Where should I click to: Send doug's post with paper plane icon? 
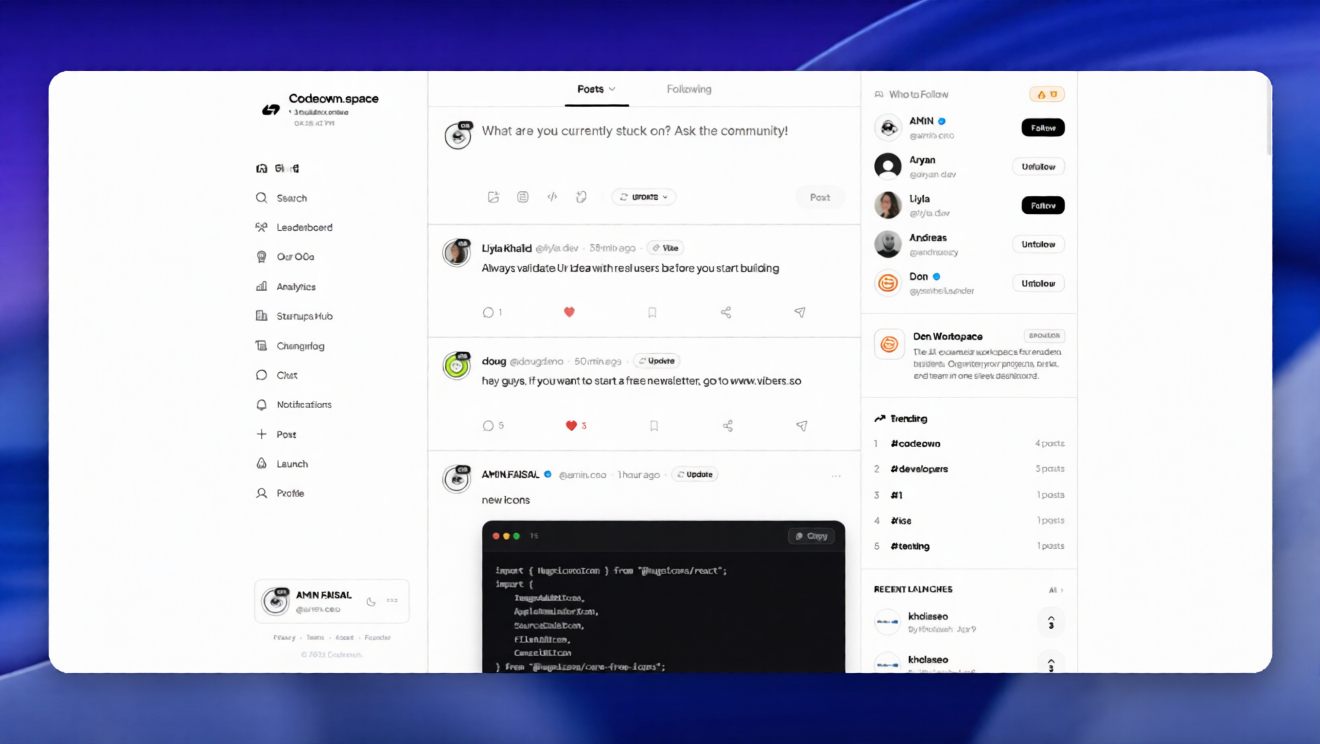click(x=801, y=425)
